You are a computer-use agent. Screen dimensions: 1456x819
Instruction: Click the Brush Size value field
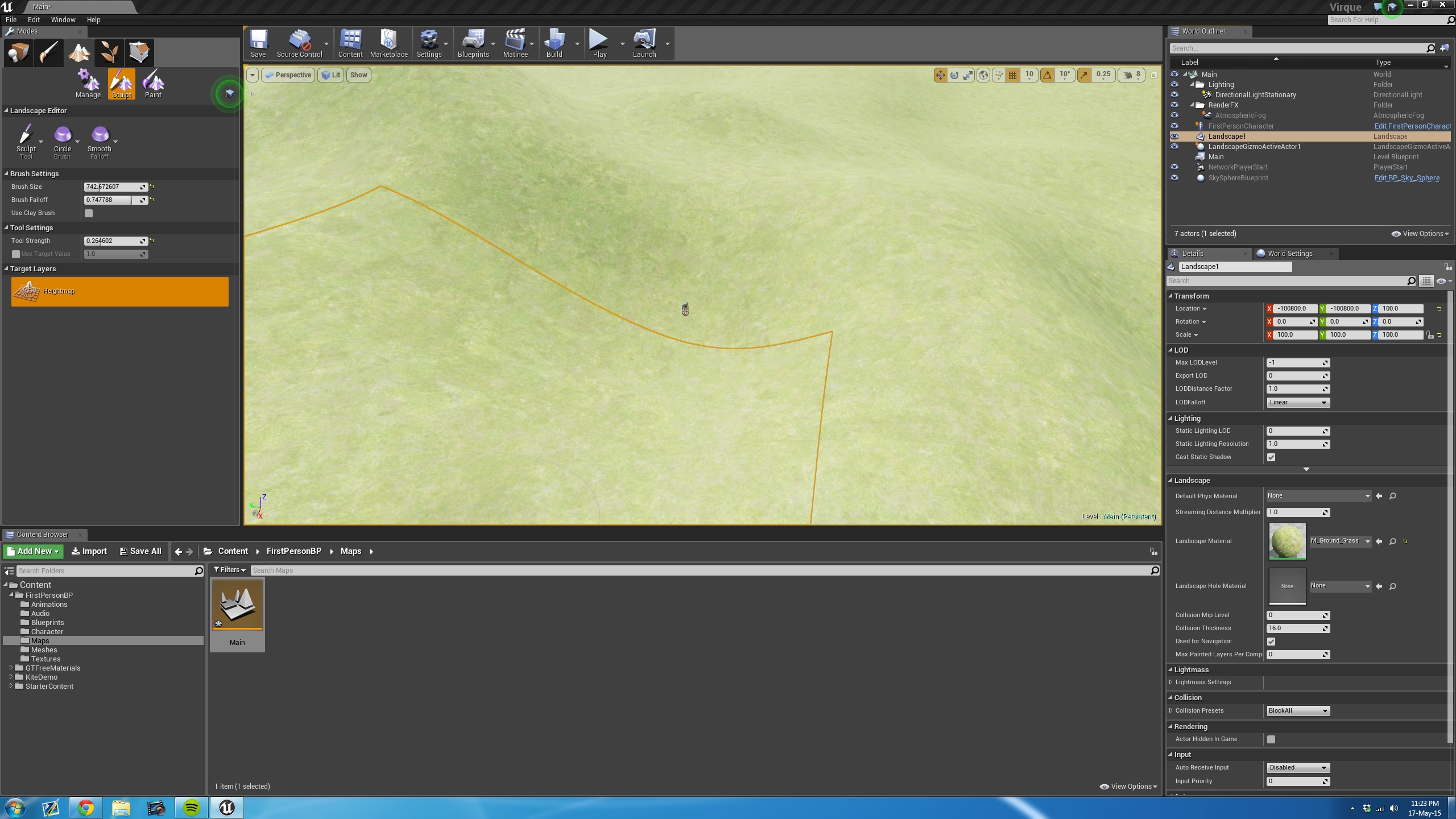point(111,187)
